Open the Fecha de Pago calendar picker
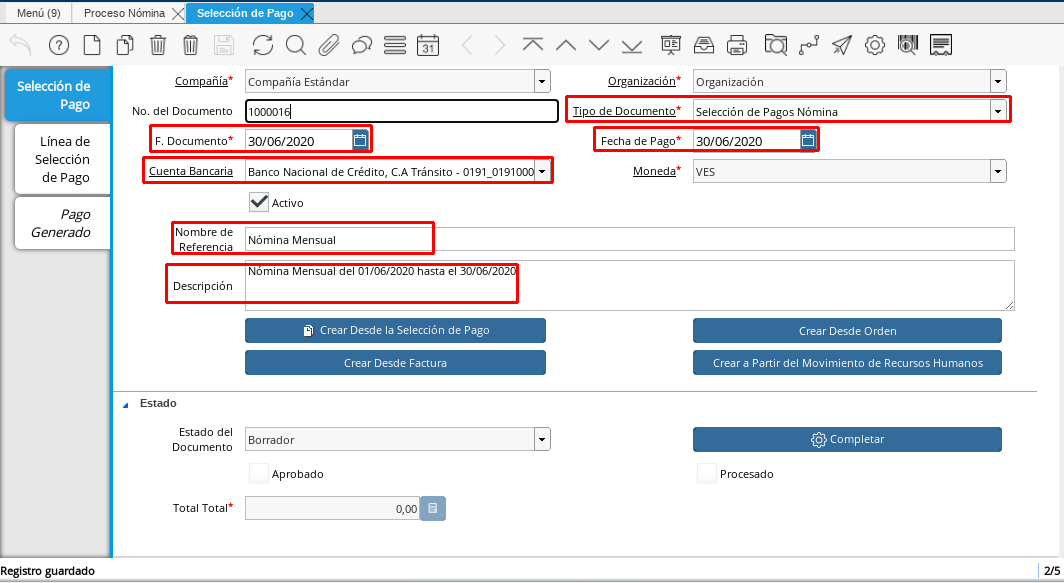Screen dimensions: 1064x583 click(x=808, y=140)
